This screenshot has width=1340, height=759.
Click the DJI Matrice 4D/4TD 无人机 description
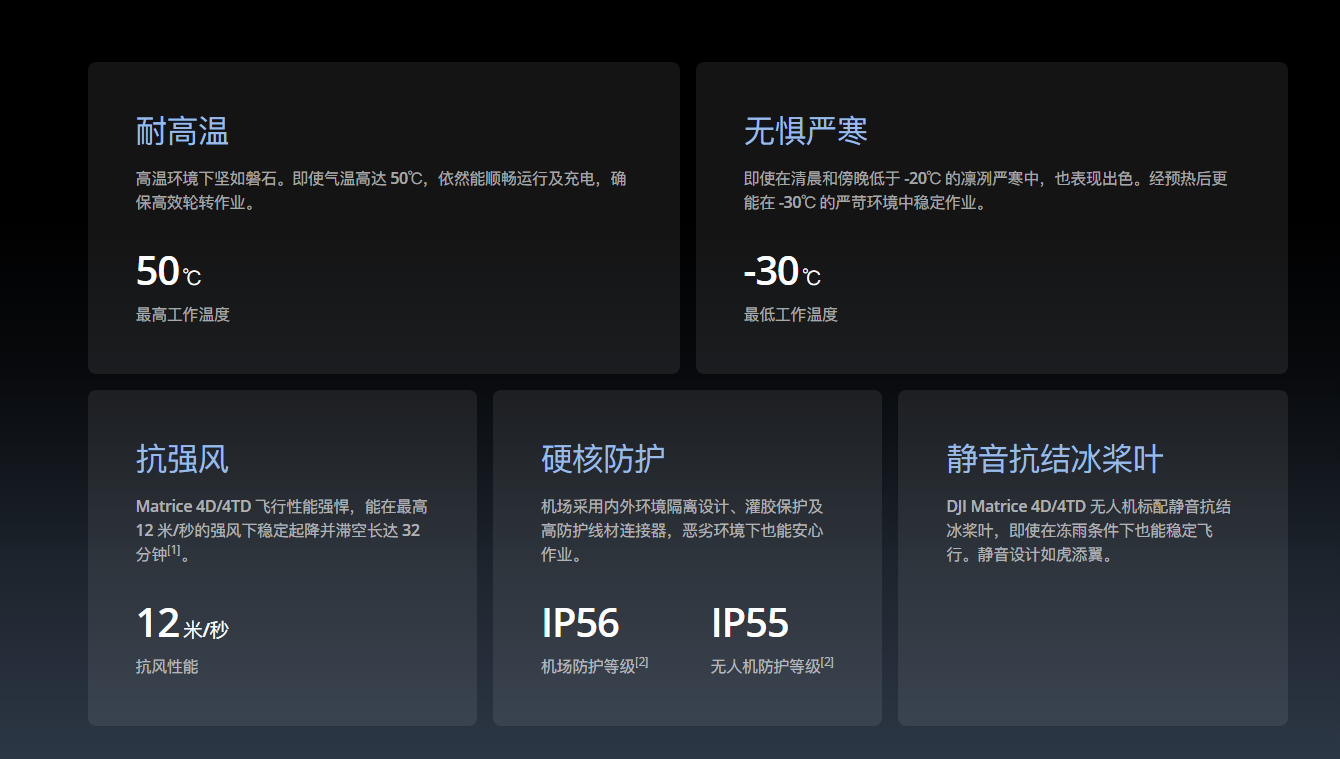coord(1089,530)
